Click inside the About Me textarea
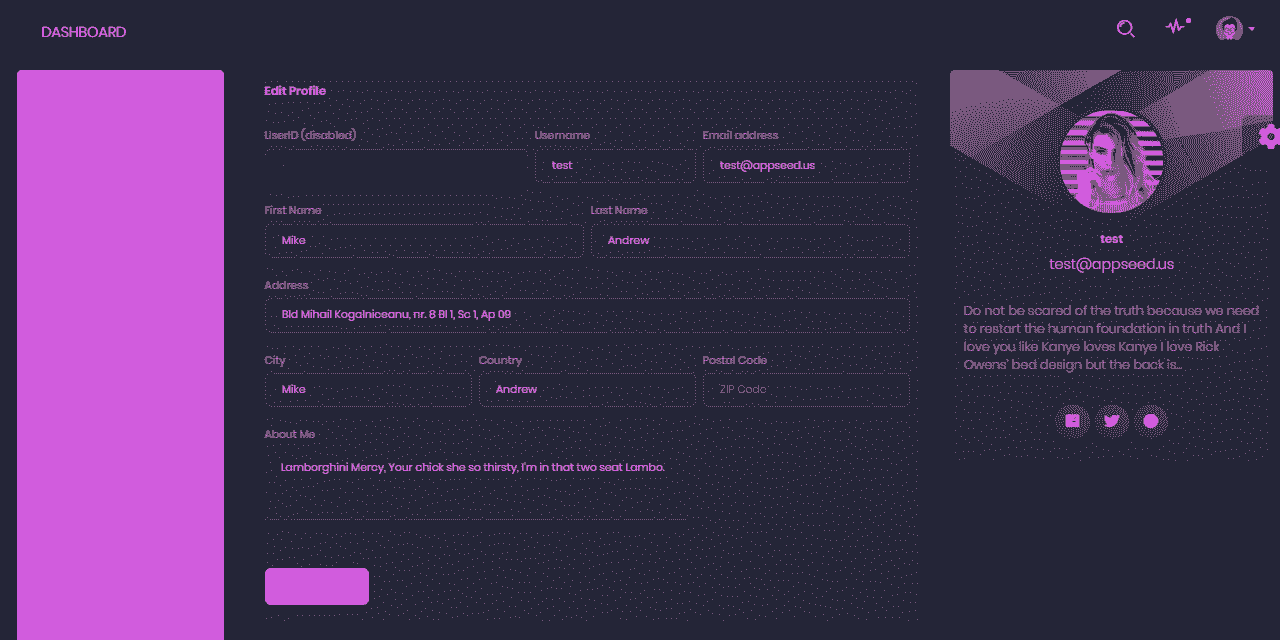 point(475,487)
